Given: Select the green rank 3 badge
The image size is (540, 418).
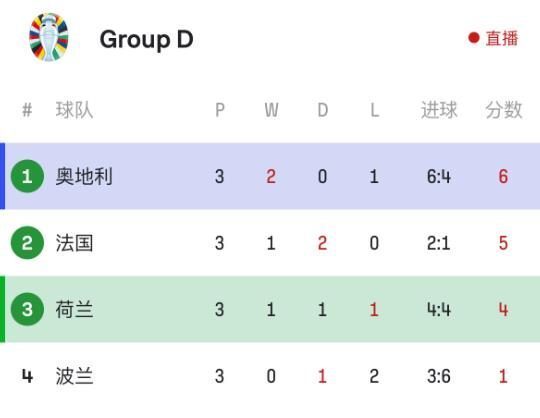Looking at the screenshot, I should 27,309.
